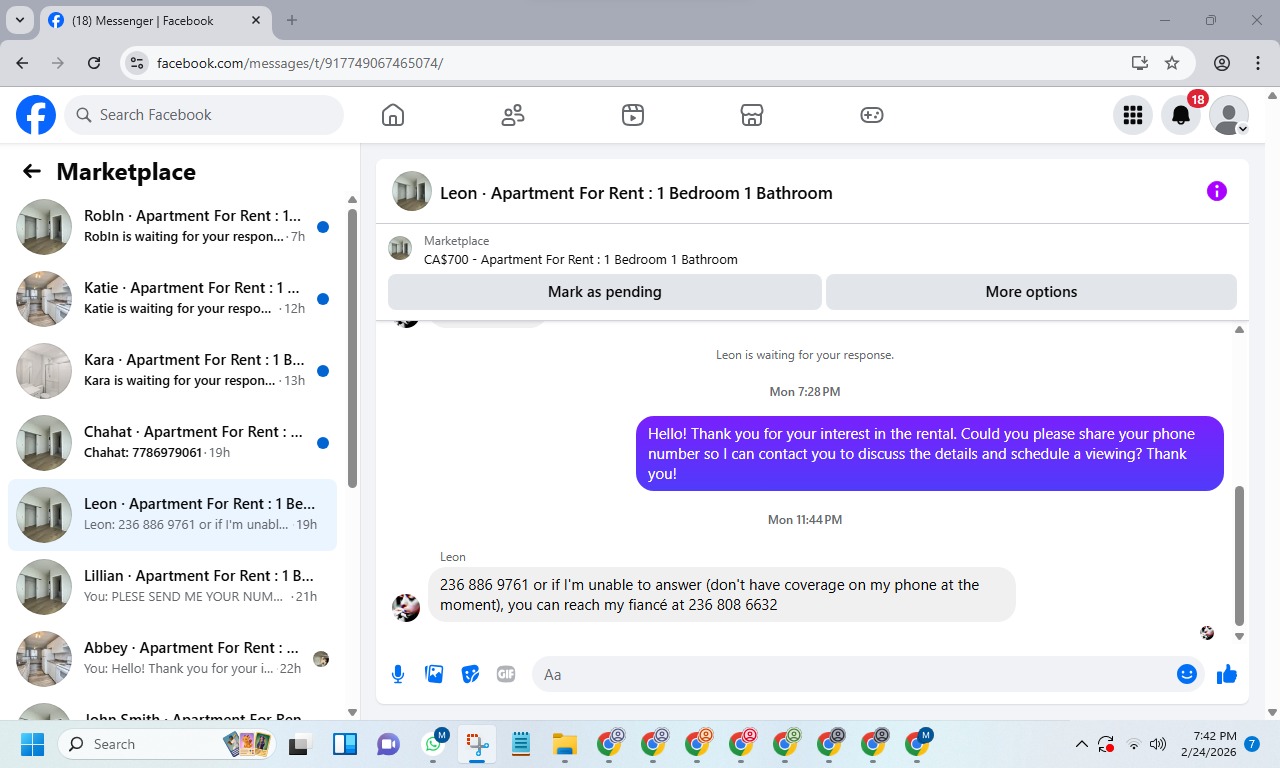Go to the Home feed icon
The height and width of the screenshot is (768, 1280).
point(393,115)
